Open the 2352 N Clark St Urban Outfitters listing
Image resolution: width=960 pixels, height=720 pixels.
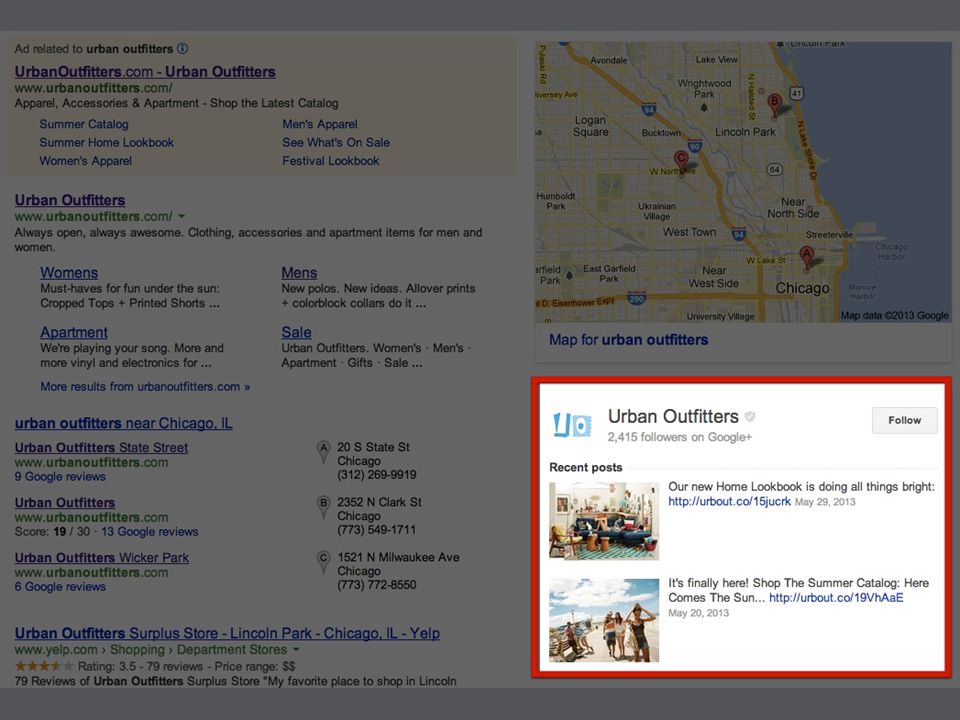pyautogui.click(x=65, y=503)
